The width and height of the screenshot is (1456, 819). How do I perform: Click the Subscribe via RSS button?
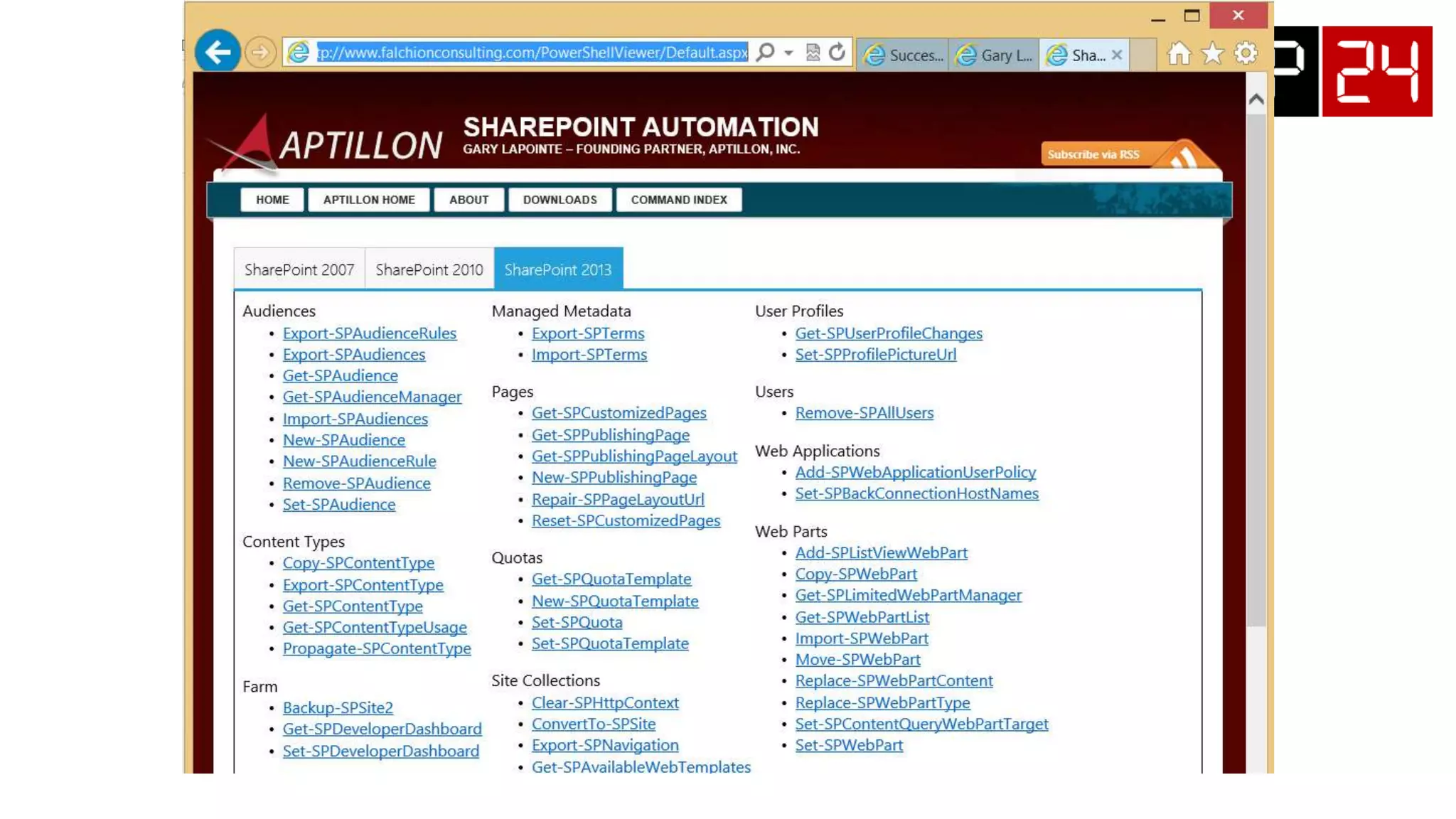click(x=1093, y=154)
